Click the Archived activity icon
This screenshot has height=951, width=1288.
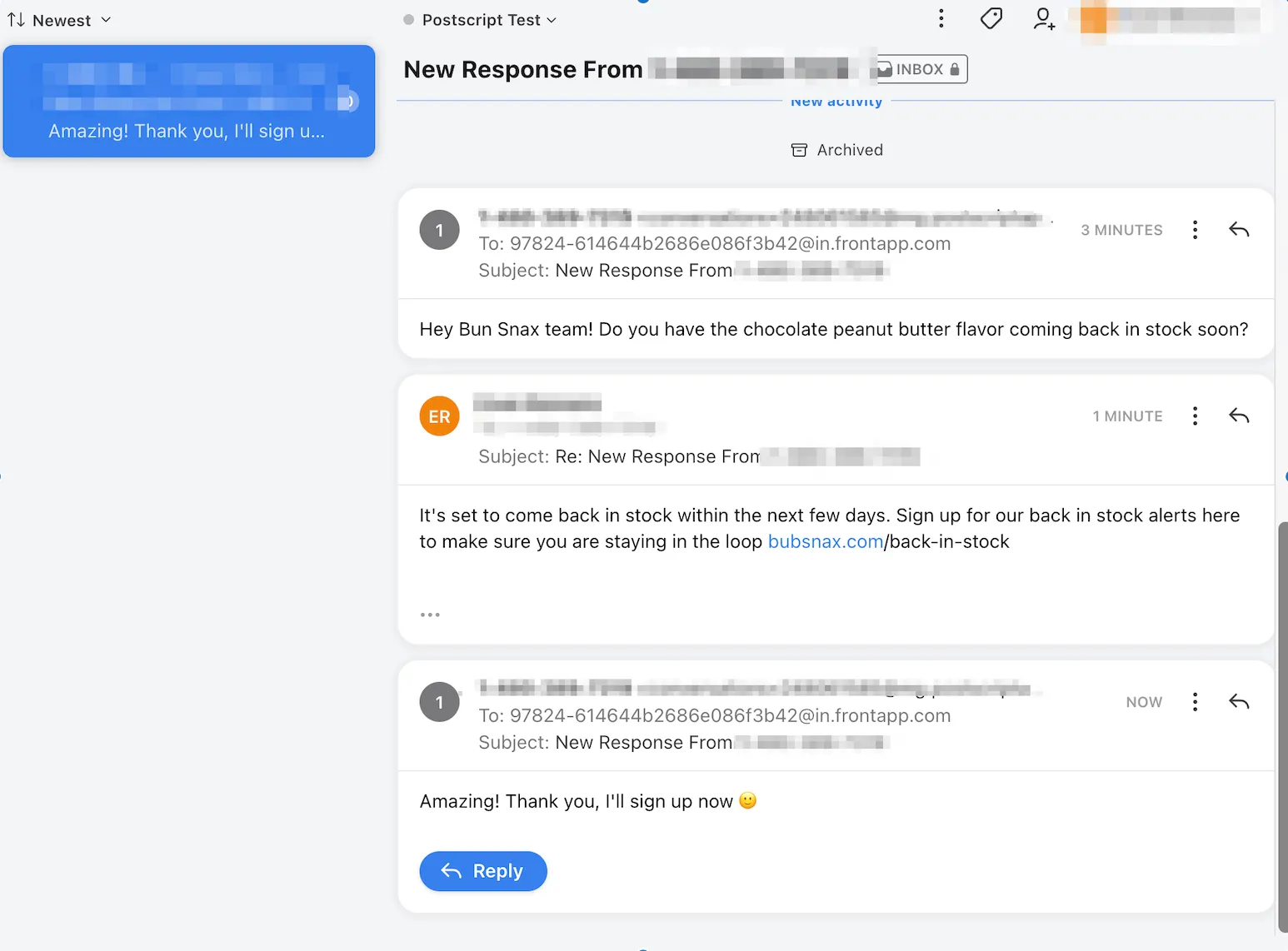pos(798,150)
